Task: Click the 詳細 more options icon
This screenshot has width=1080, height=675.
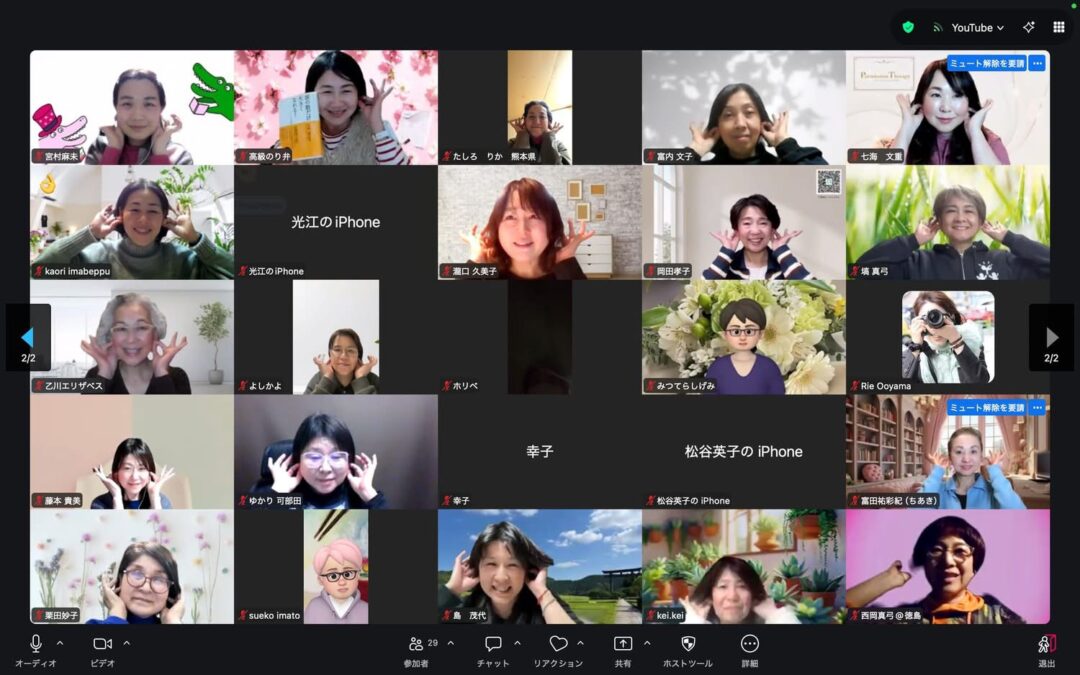Action: [750, 644]
